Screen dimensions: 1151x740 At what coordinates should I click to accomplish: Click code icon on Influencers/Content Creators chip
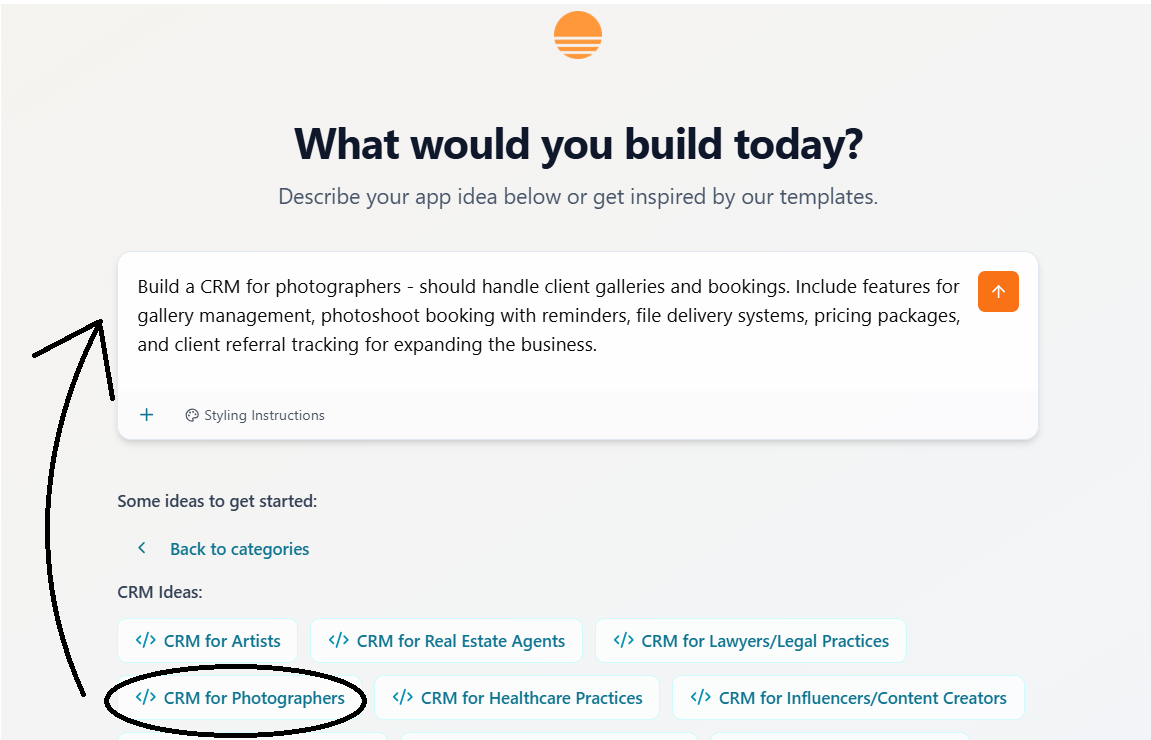pos(701,698)
